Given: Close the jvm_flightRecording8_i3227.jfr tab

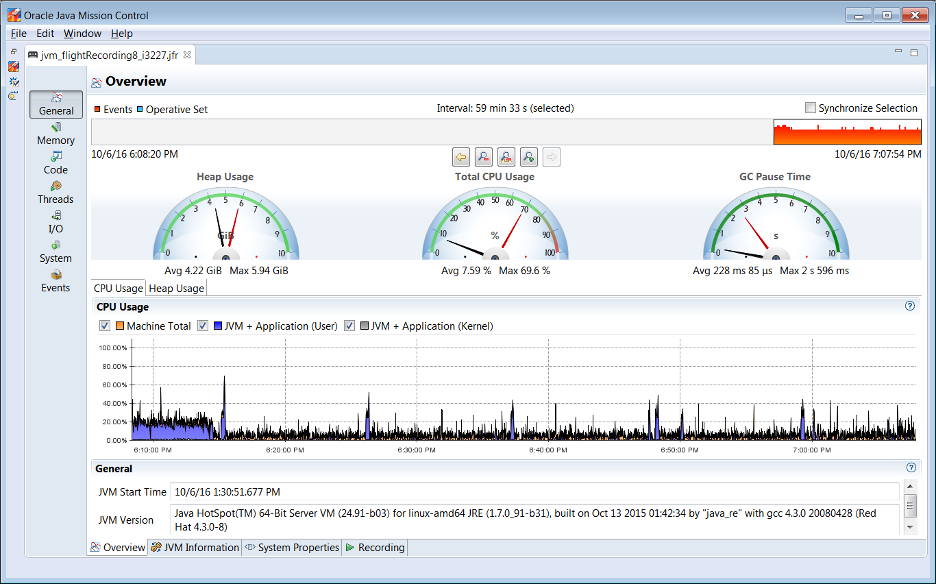Looking at the screenshot, I should pos(187,55).
